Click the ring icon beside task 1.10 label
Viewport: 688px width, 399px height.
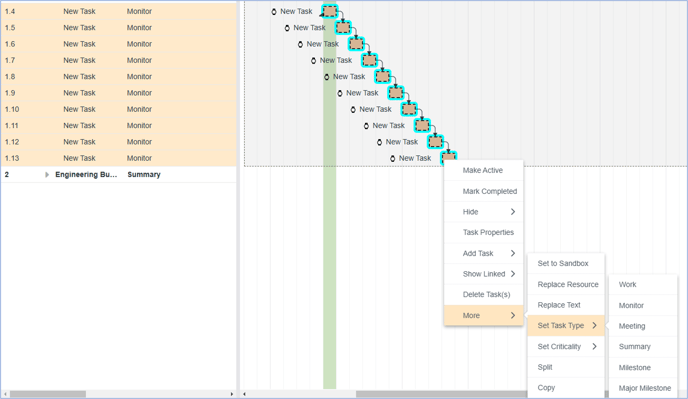tap(353, 110)
